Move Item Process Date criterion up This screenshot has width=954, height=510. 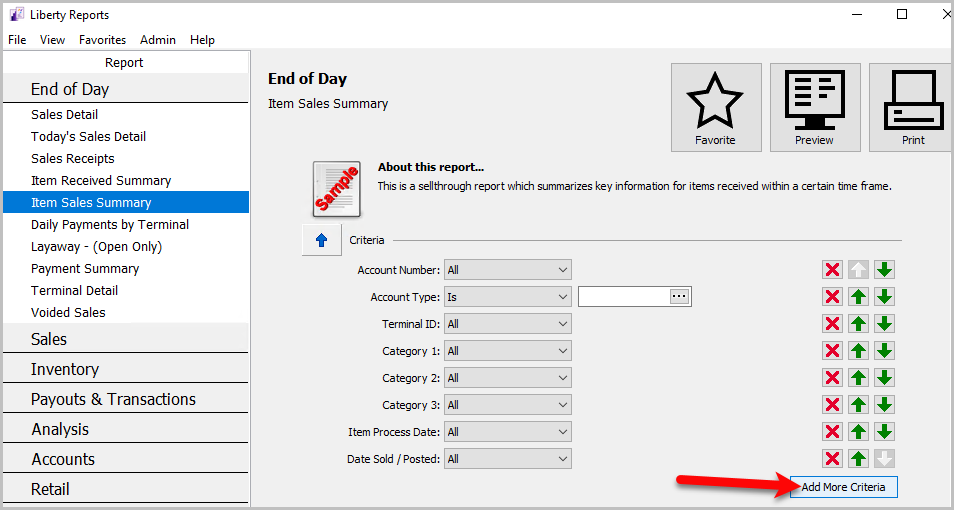(x=858, y=431)
